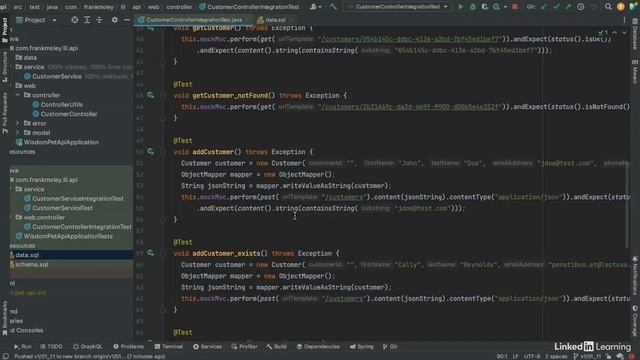
Task: Open the Git tool window
Action: click(390, 347)
